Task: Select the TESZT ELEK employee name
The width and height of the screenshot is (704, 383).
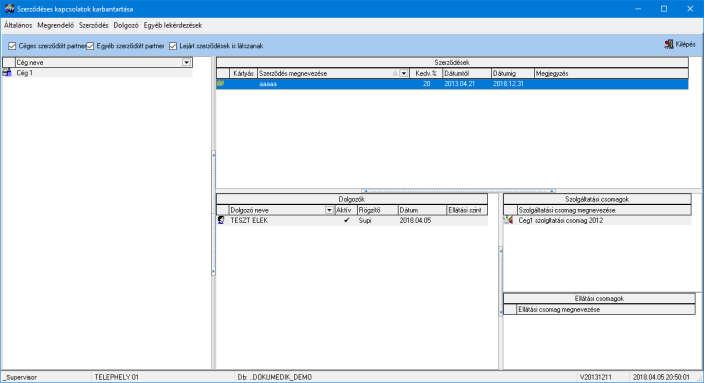Action: point(249,220)
